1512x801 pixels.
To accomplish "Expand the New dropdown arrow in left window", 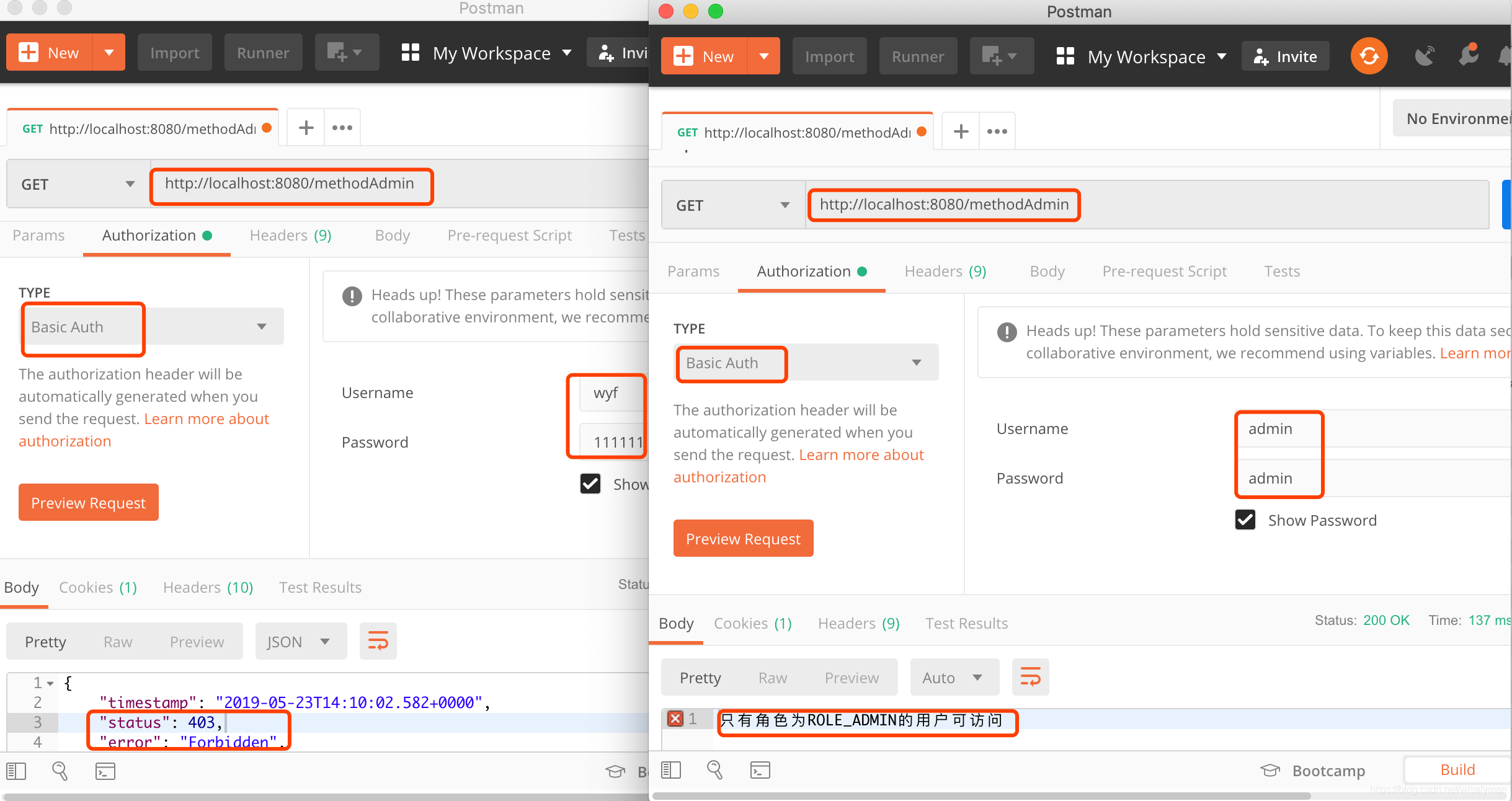I will point(109,53).
